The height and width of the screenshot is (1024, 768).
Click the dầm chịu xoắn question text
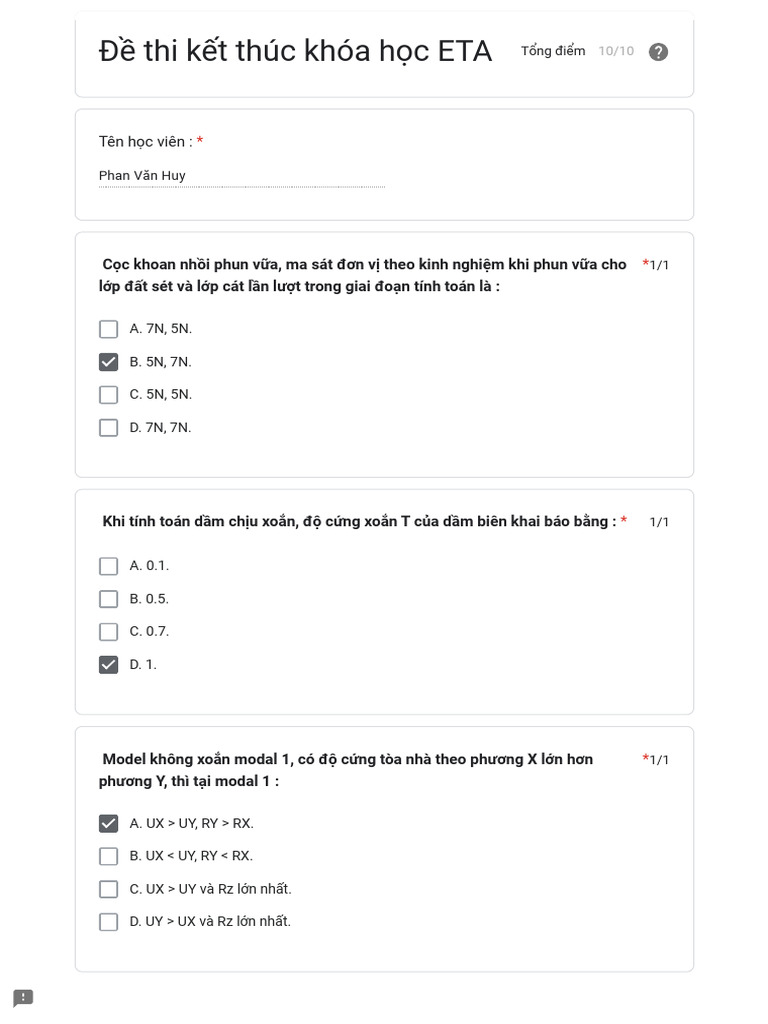(359, 521)
